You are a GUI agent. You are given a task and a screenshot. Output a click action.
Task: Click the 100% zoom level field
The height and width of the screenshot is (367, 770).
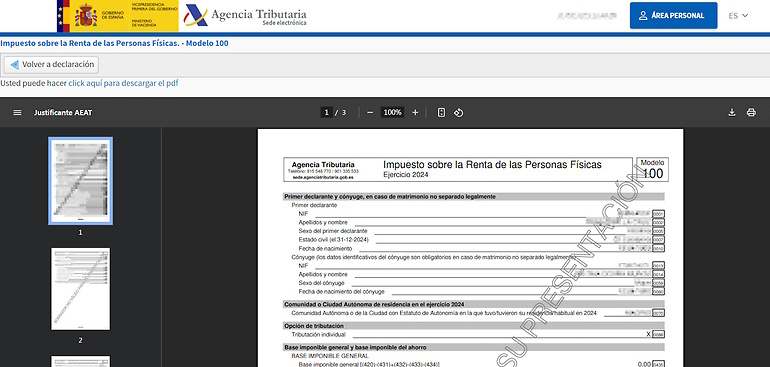(x=392, y=113)
